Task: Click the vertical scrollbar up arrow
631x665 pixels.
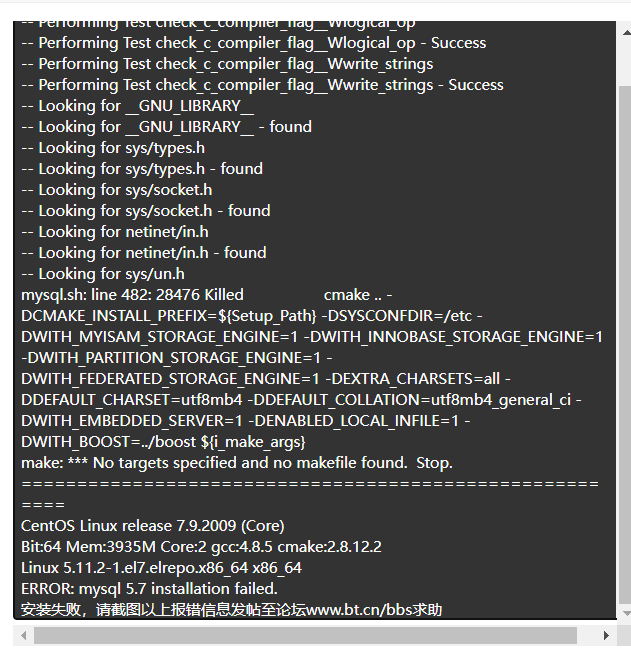Action: [626, 33]
